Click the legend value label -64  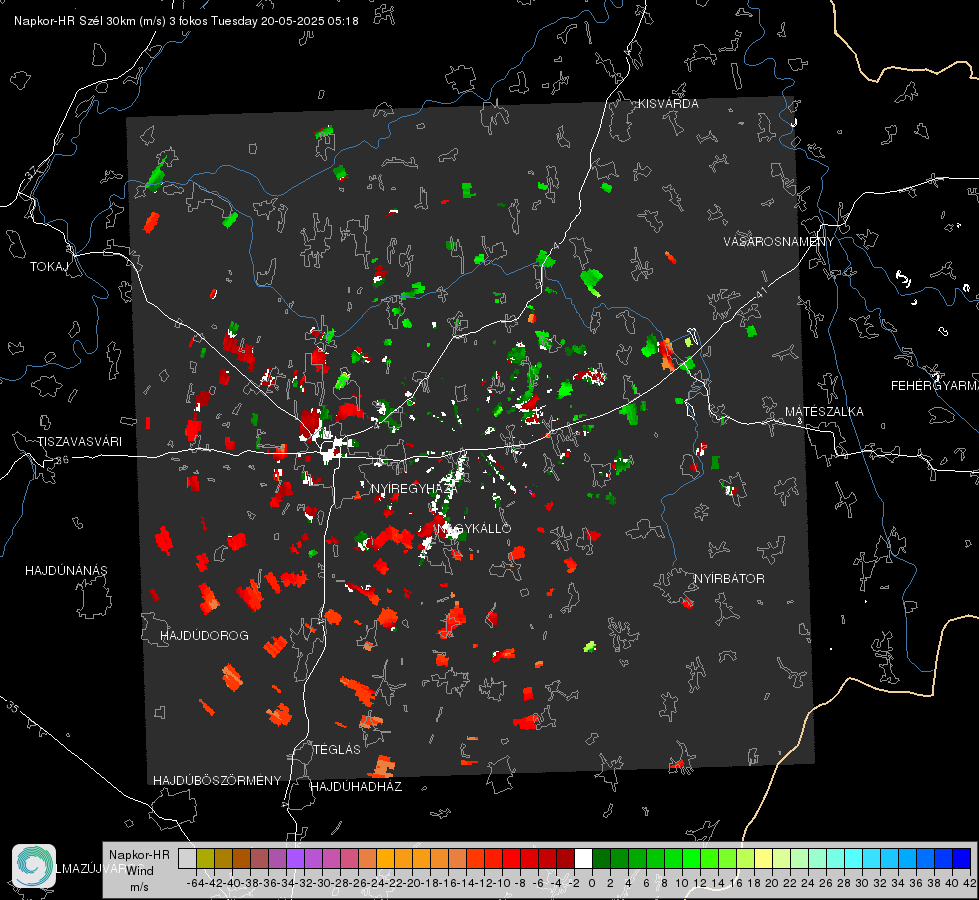tap(196, 883)
